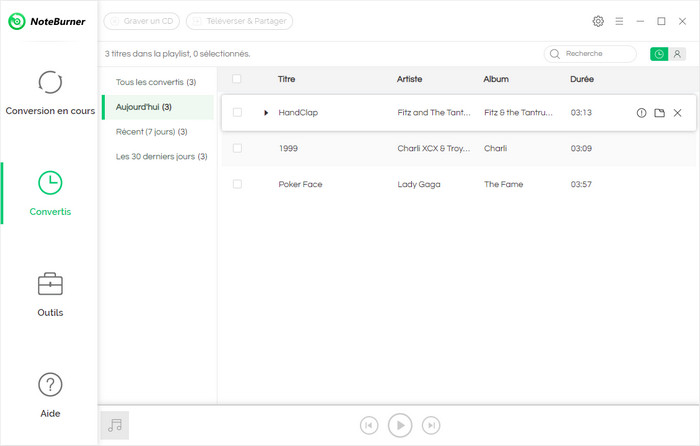Select the Poker Face track title

pyautogui.click(x=300, y=184)
